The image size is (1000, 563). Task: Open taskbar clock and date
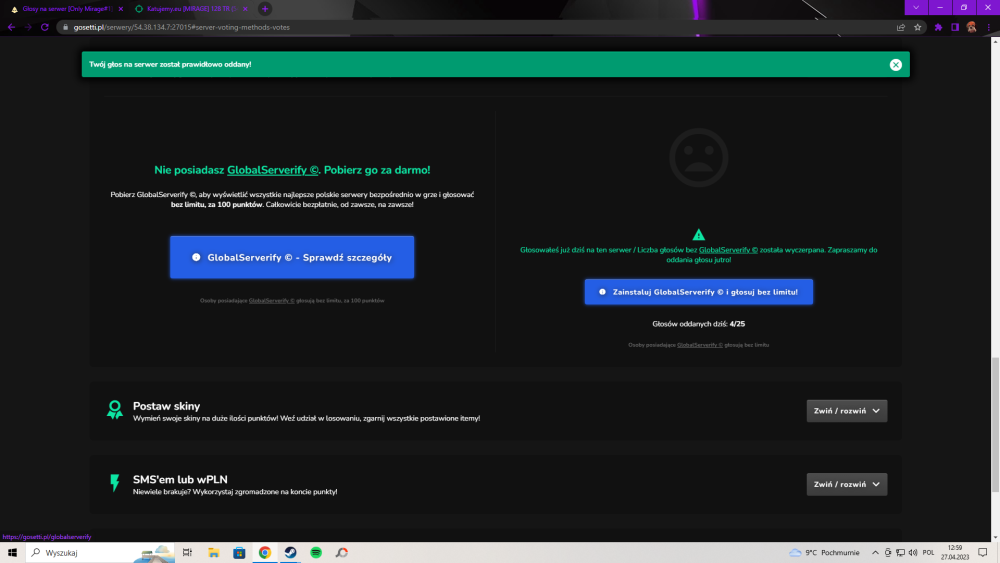955,553
